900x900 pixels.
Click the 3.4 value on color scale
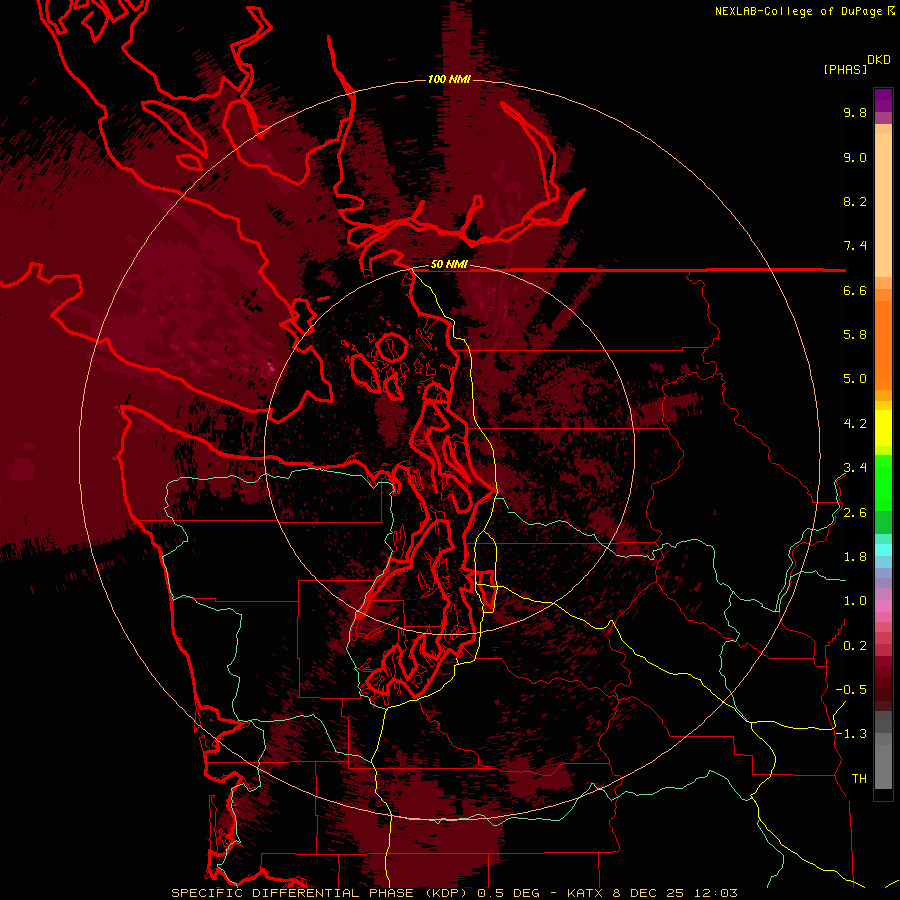click(855, 468)
